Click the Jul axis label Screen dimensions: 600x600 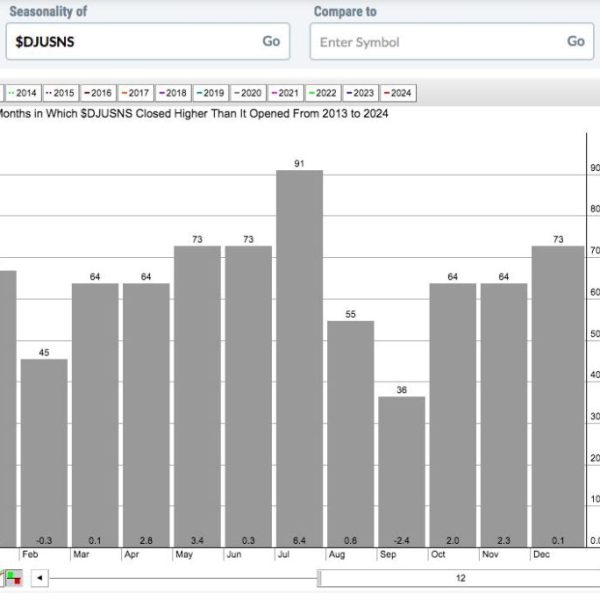[284, 554]
